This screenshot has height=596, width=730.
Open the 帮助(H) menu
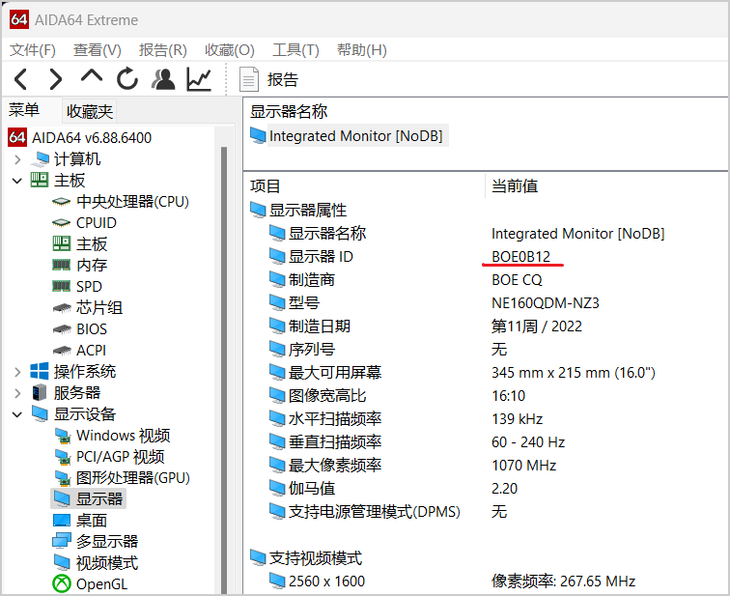[x=362, y=50]
